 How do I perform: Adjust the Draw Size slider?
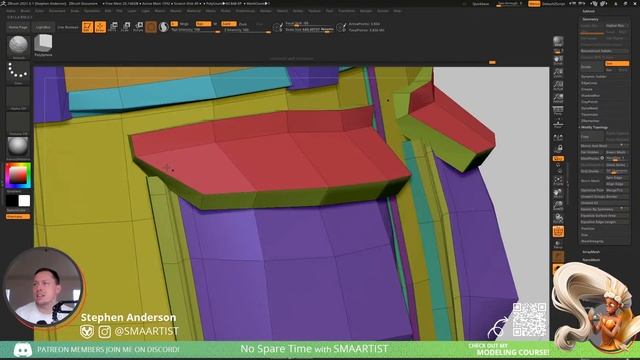(309, 30)
